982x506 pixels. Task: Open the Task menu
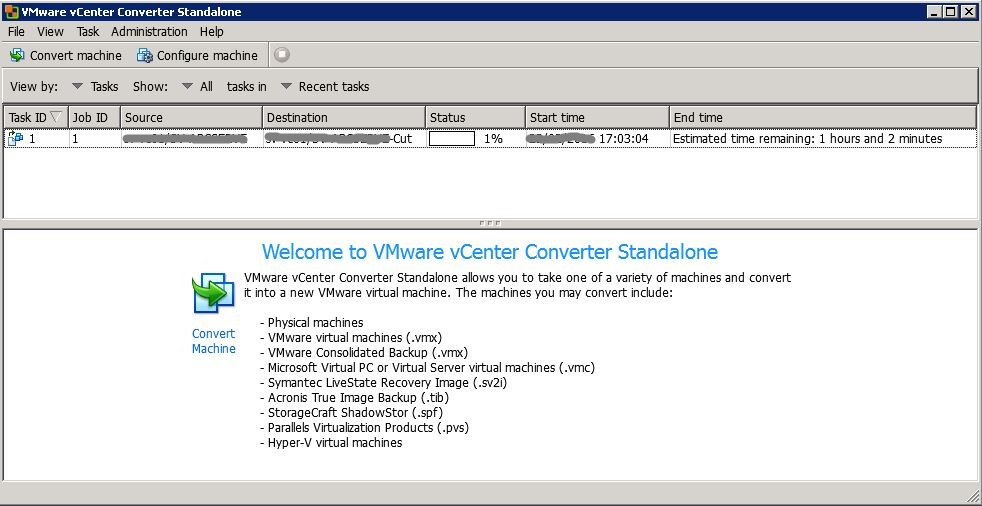point(88,32)
